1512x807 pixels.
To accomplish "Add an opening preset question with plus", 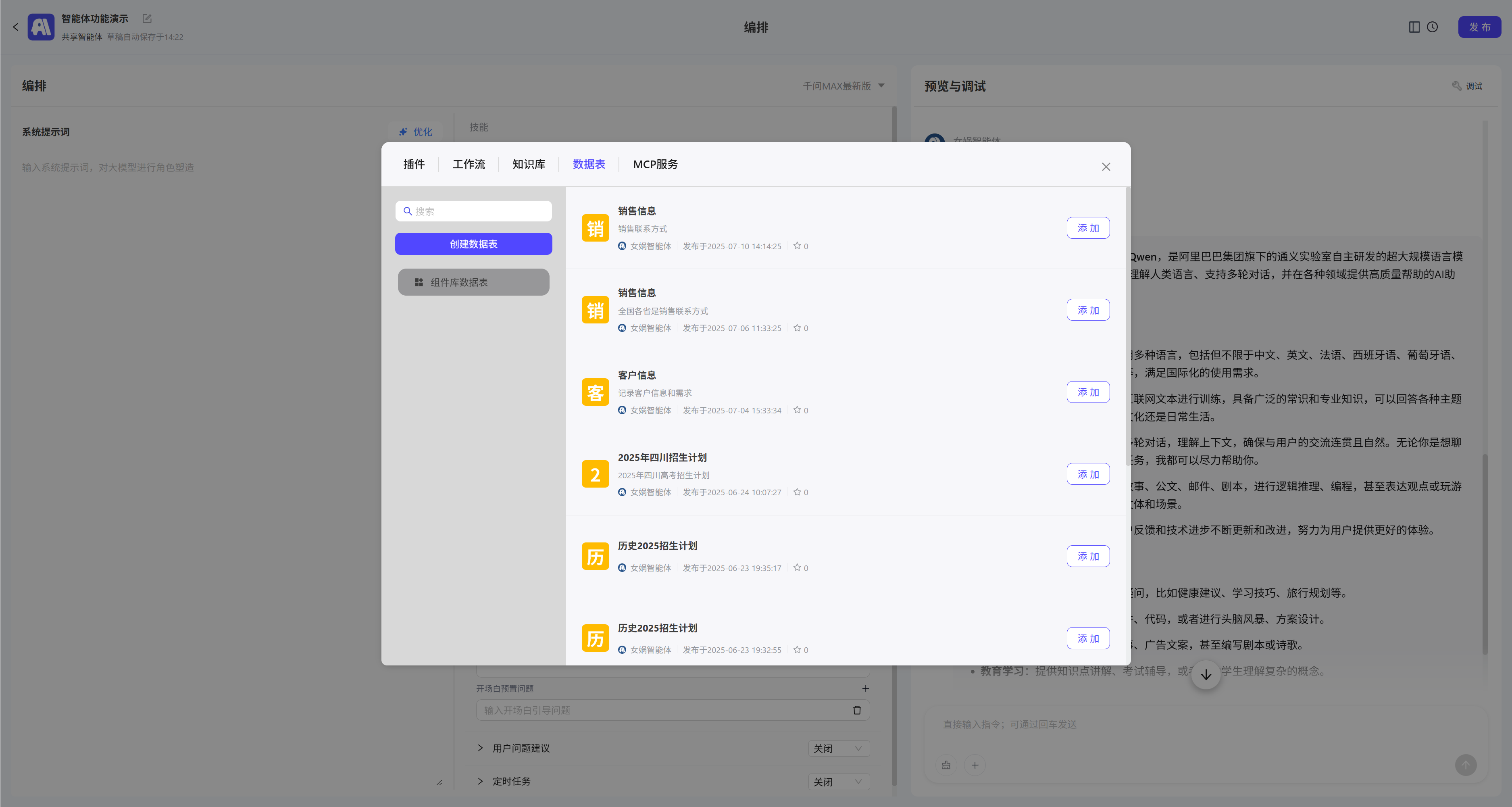I will pyautogui.click(x=865, y=688).
